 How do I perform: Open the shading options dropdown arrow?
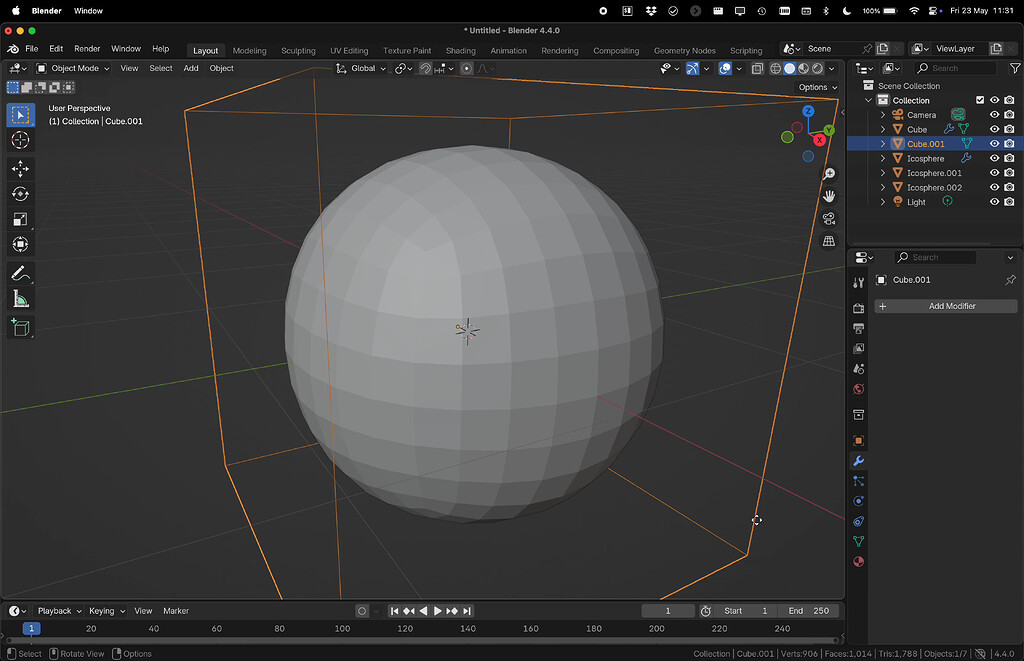pyautogui.click(x=832, y=69)
